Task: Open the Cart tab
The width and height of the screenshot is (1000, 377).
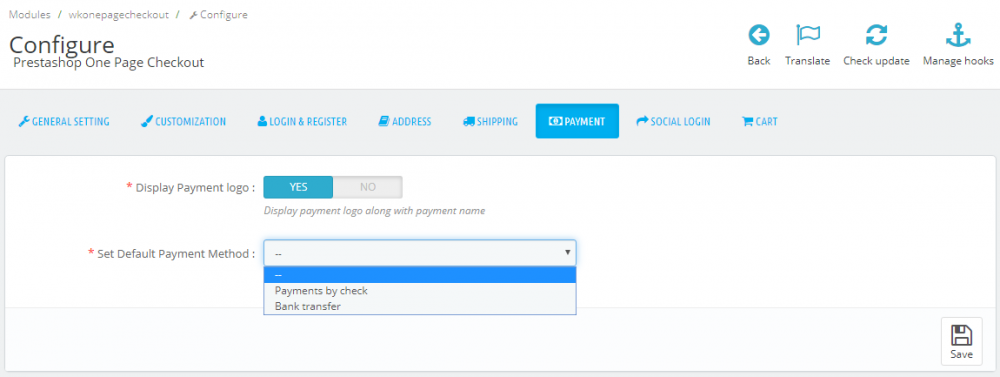Action: coord(760,121)
